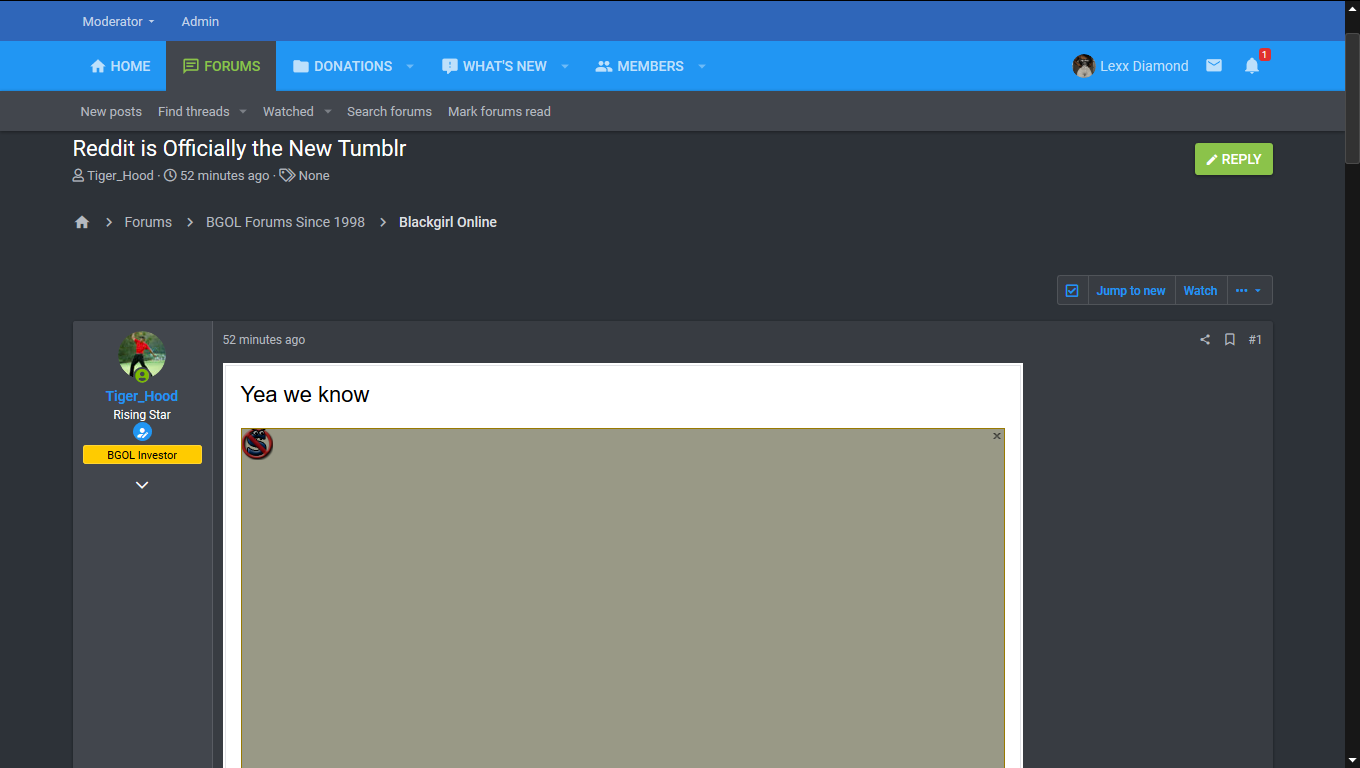The height and width of the screenshot is (768, 1360).
Task: Close the embedded ad with X icon
Action: [x=996, y=436]
